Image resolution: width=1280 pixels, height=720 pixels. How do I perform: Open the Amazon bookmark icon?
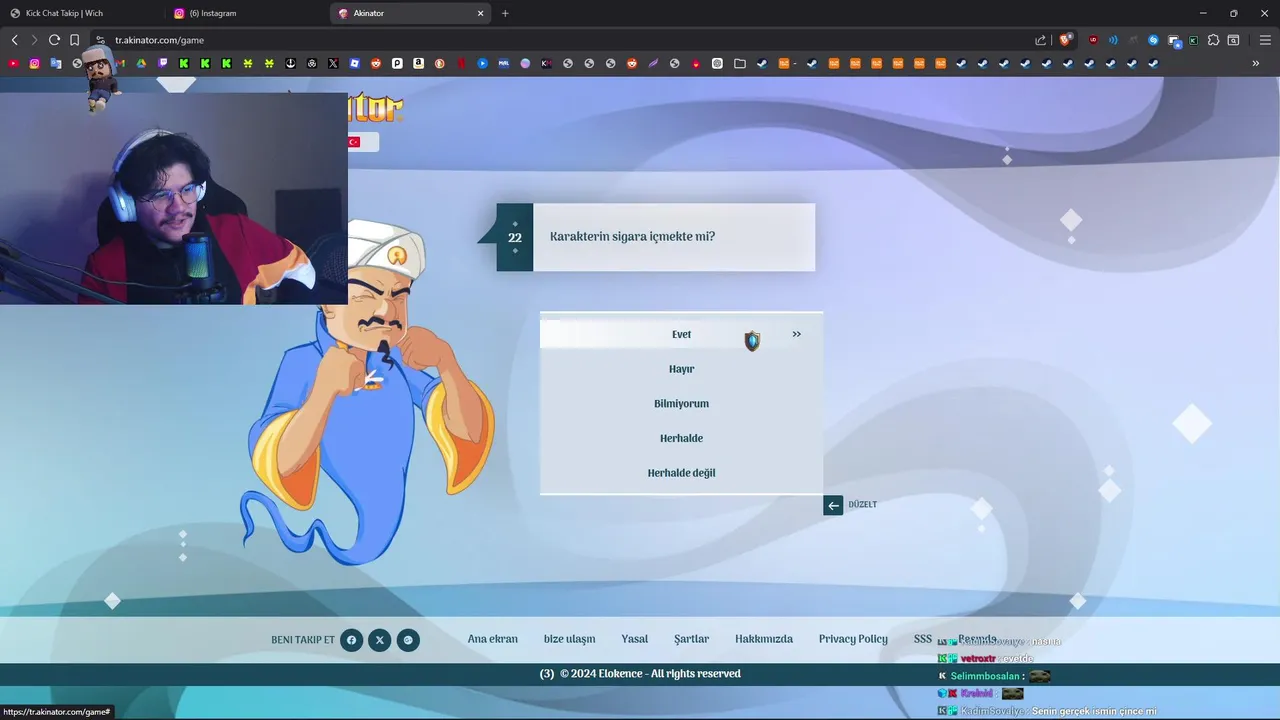pyautogui.click(x=418, y=63)
